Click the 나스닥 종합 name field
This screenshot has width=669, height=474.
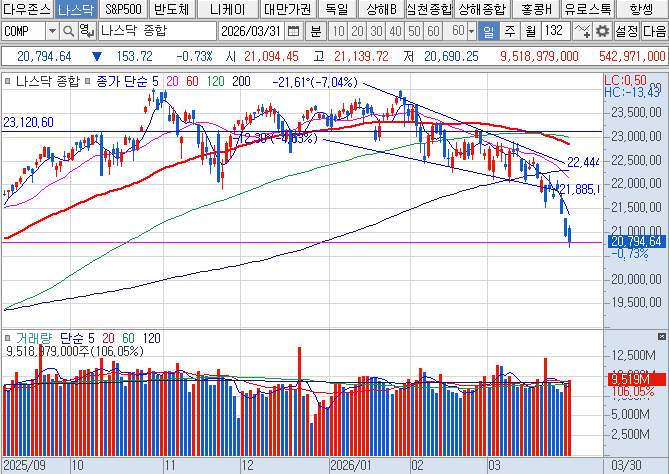[x=157, y=31]
